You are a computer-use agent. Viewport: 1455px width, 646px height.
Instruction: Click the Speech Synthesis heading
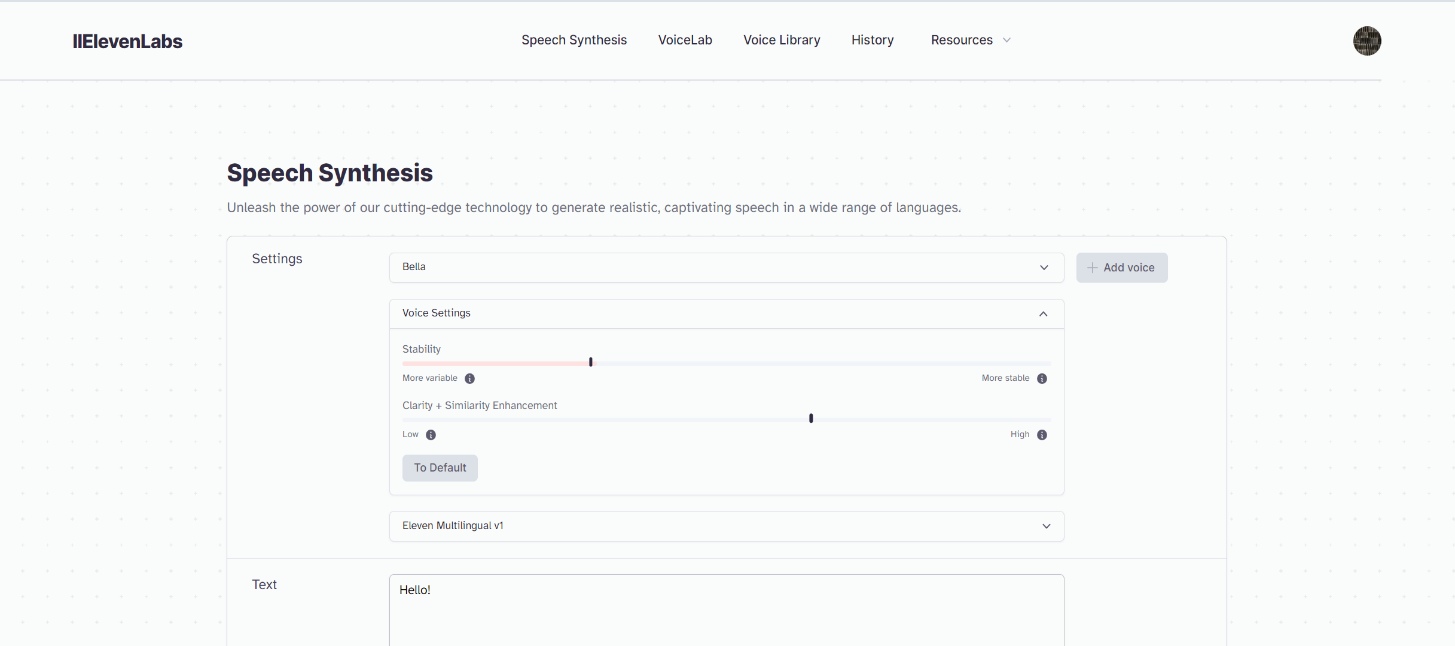coord(330,173)
